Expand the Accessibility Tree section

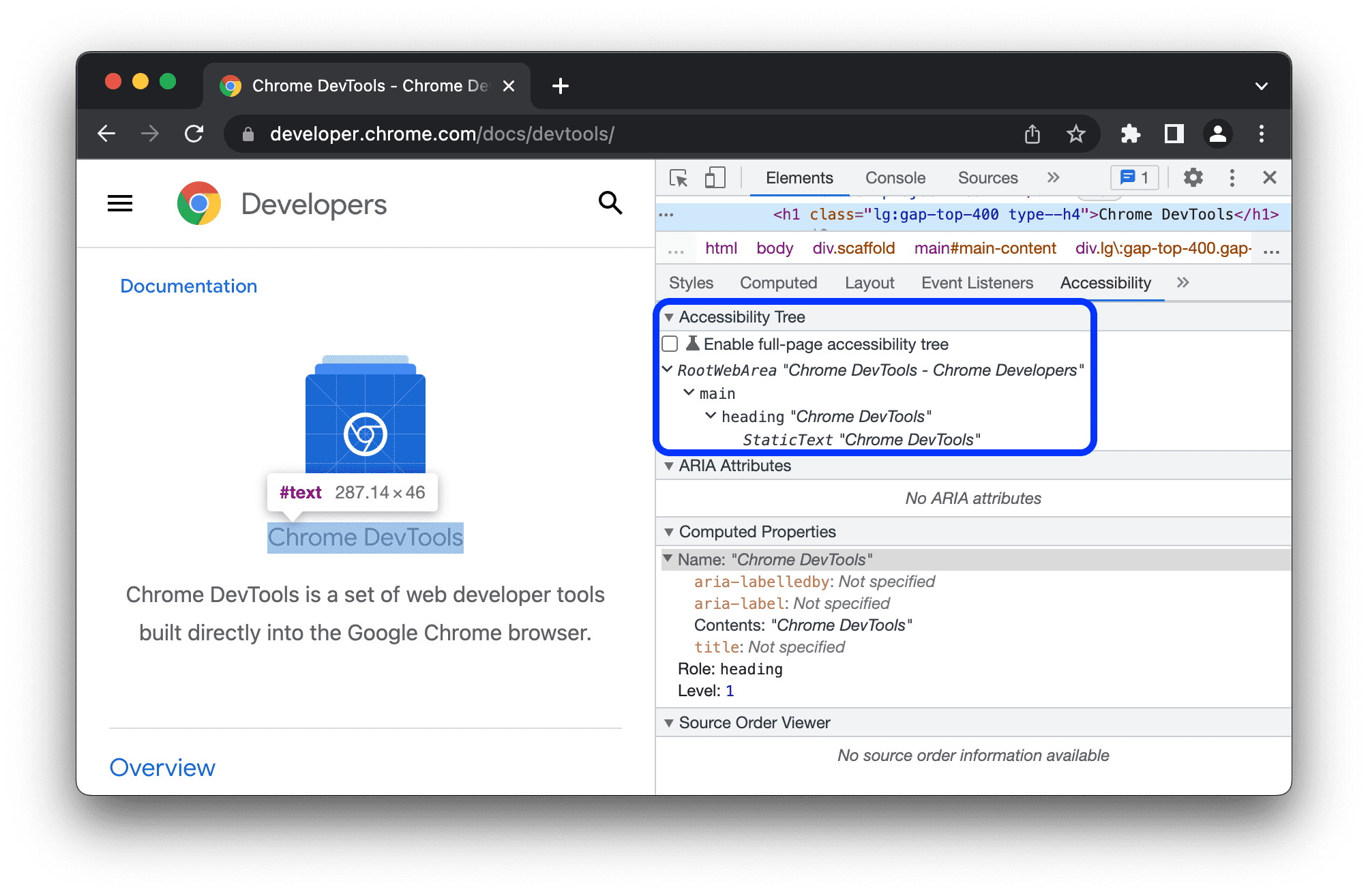coord(670,318)
